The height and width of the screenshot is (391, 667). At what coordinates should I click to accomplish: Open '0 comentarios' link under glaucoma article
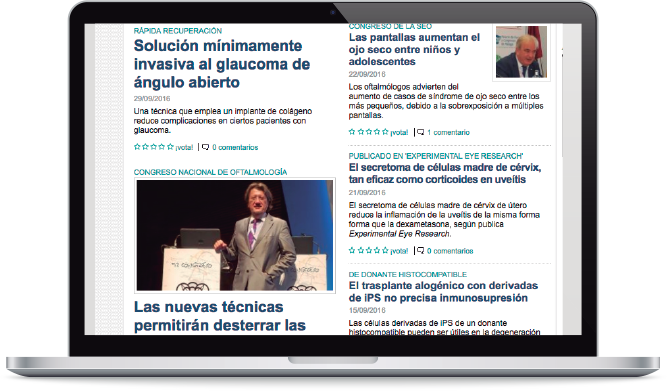point(235,147)
